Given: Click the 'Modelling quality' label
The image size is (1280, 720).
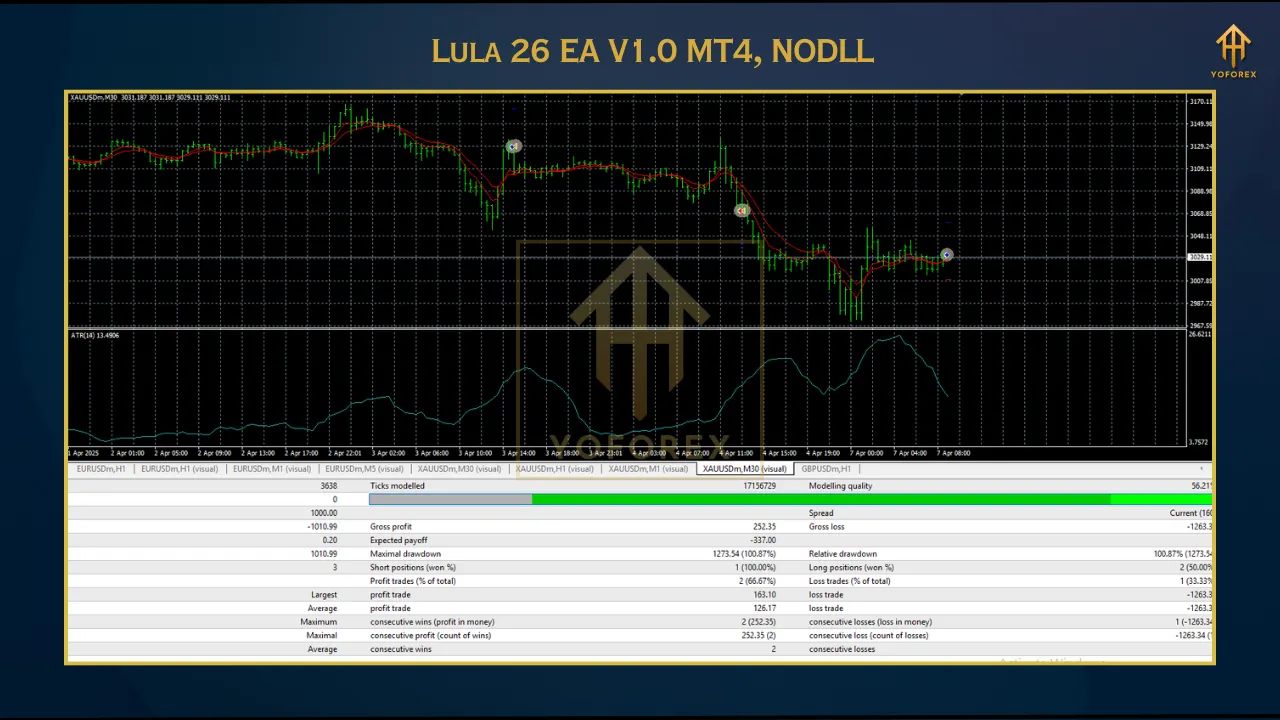Looking at the screenshot, I should (840, 486).
